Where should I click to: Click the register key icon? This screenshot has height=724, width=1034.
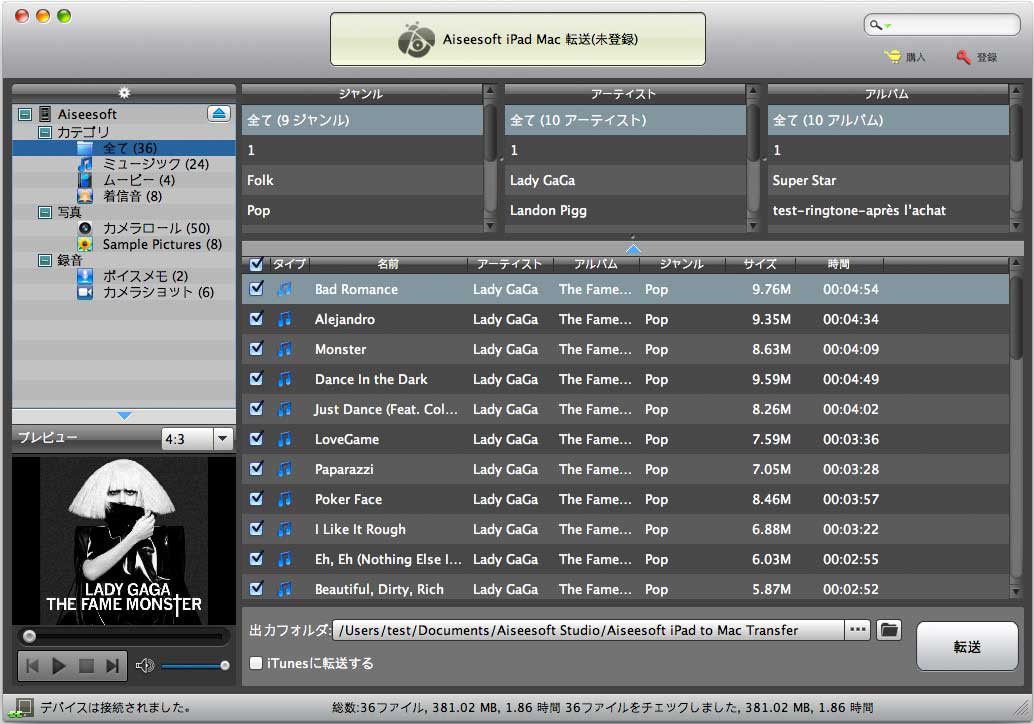coord(964,57)
